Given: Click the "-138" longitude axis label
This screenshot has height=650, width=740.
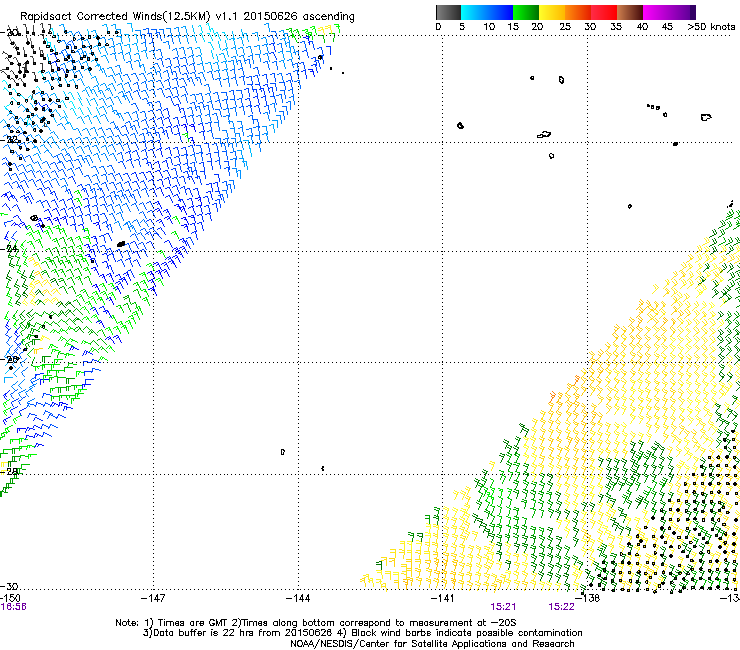Looking at the screenshot, I should [588, 599].
